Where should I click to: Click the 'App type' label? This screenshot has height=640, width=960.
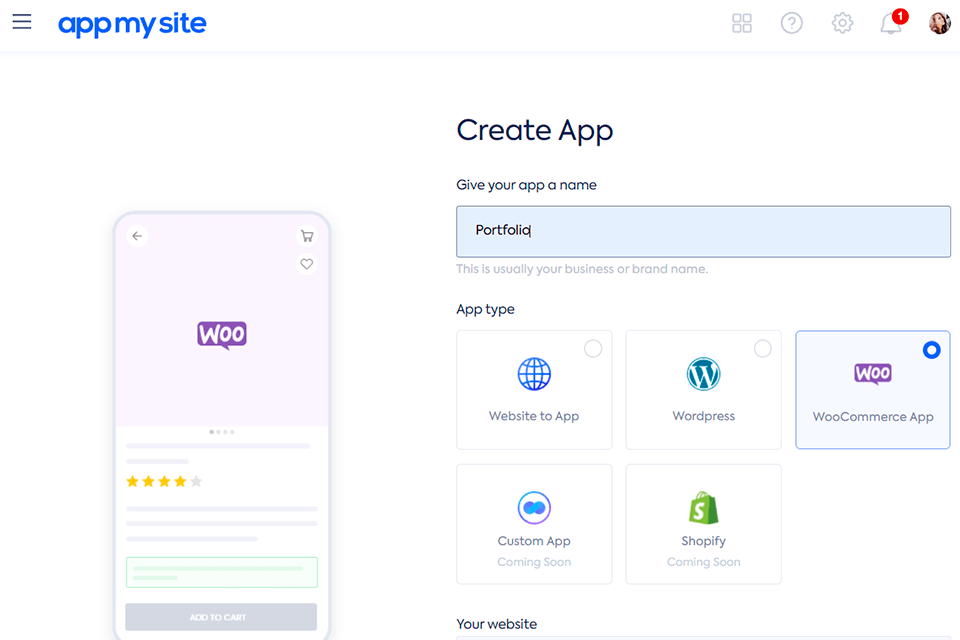pyautogui.click(x=486, y=309)
